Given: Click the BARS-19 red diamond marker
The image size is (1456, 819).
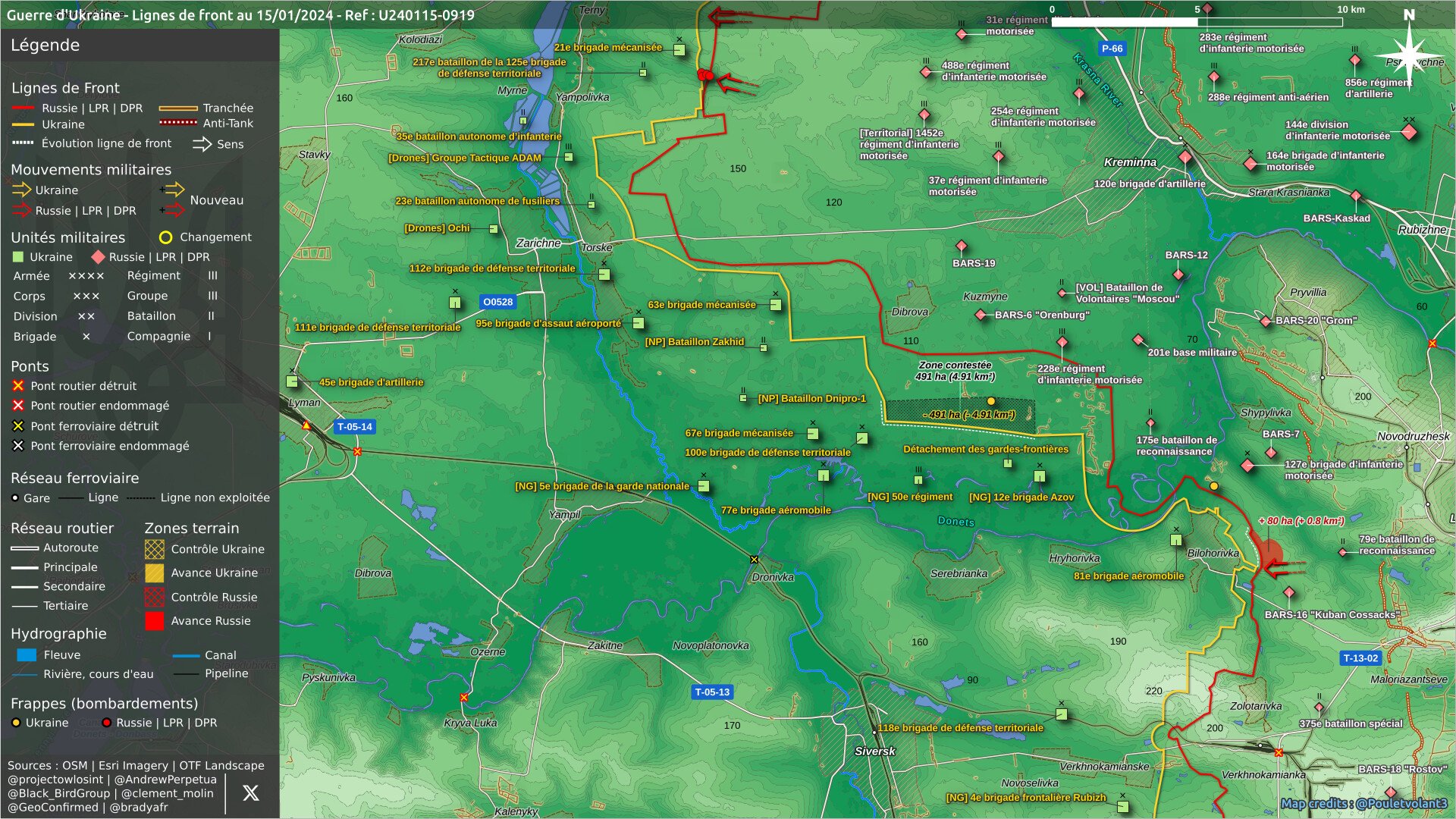Looking at the screenshot, I should pos(962,246).
